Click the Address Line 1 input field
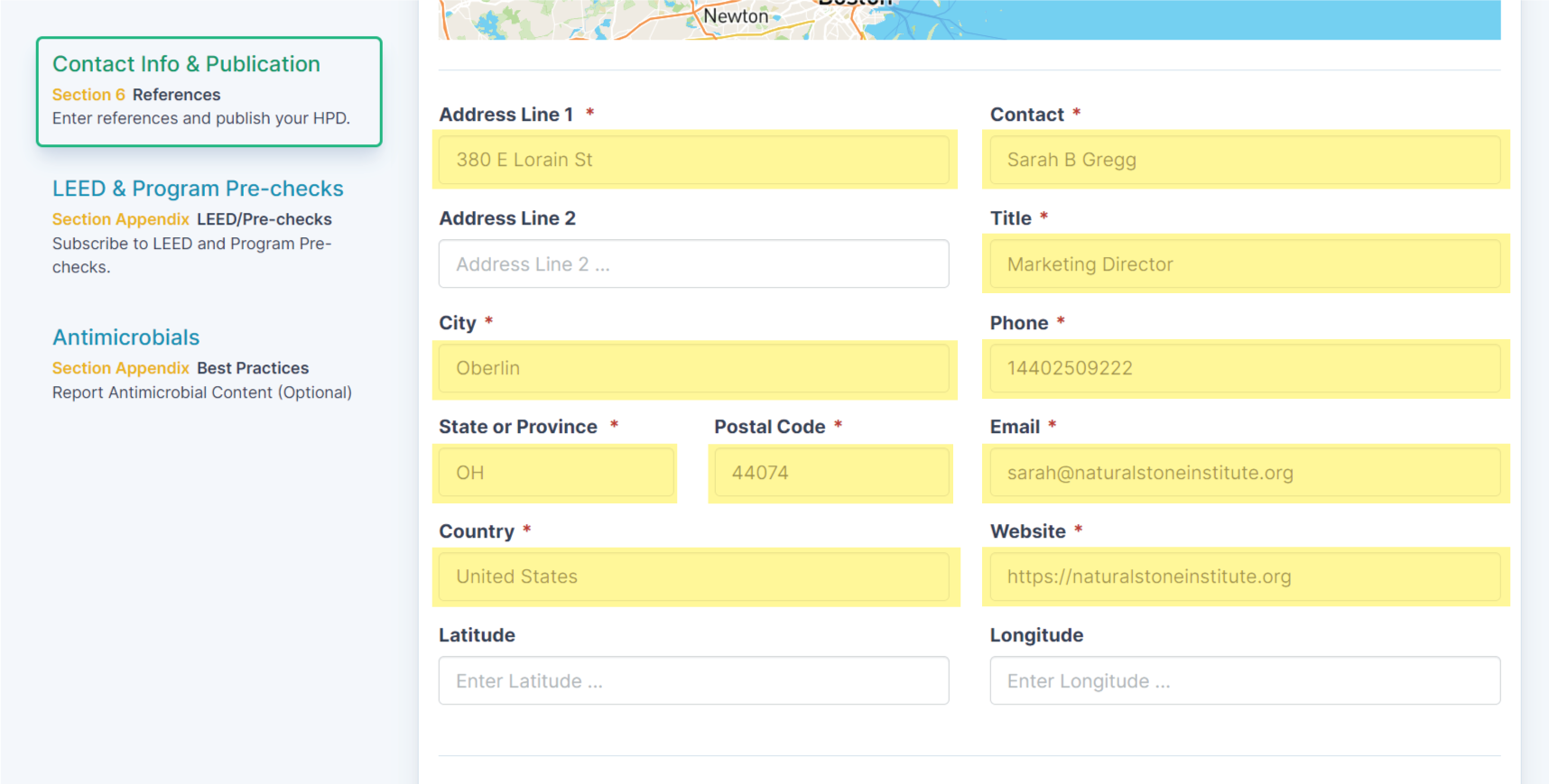This screenshot has width=1549, height=784. tap(693, 160)
